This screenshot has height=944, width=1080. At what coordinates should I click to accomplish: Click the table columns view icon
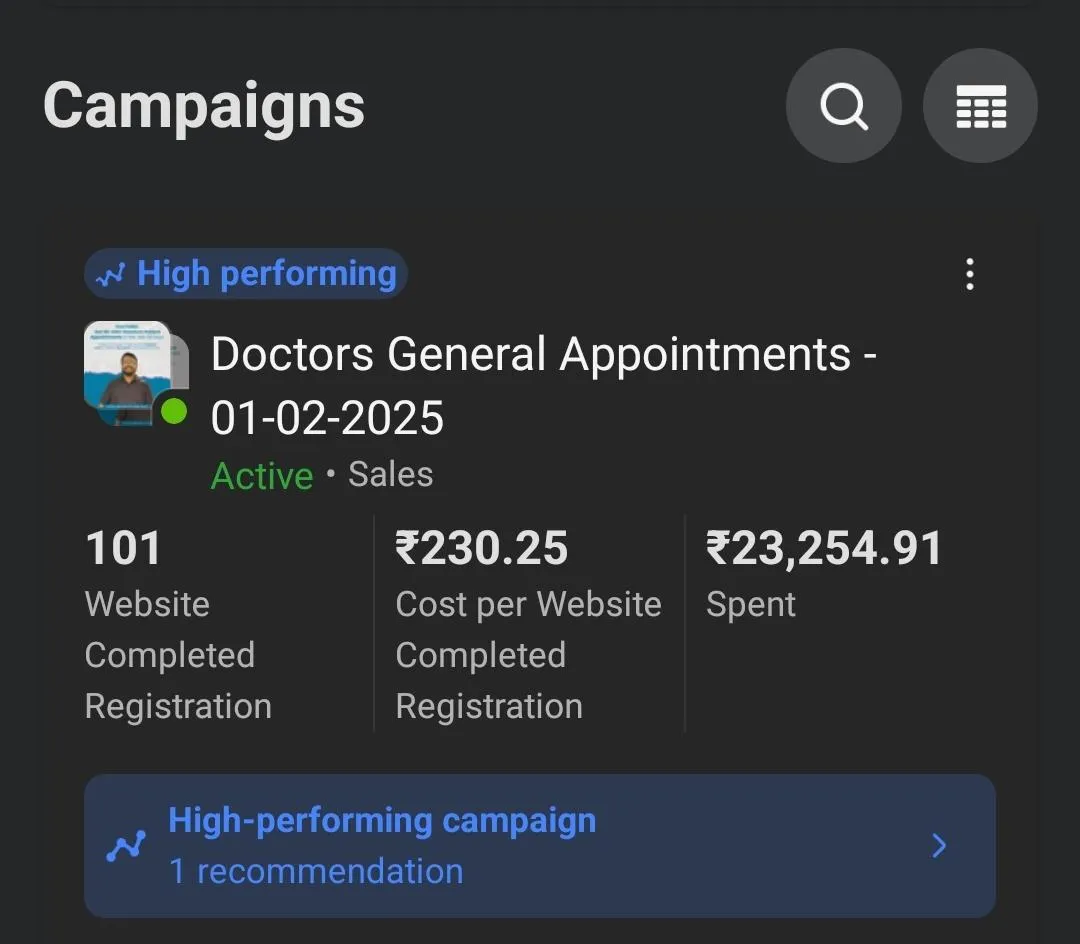(x=980, y=106)
